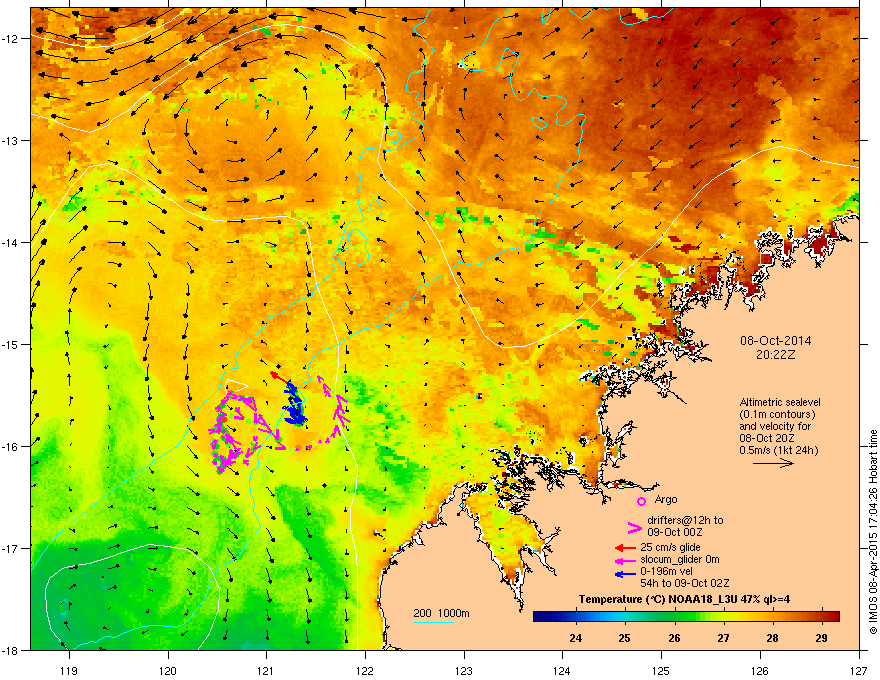Image resolution: width=880 pixels, height=680 pixels.
Task: Click the time label 20:22Z
Action: [775, 355]
